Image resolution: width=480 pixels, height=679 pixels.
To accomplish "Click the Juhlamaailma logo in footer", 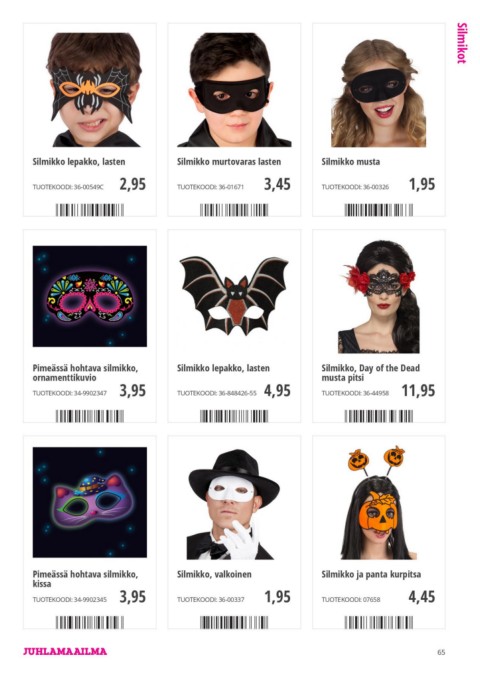I will click(65, 651).
